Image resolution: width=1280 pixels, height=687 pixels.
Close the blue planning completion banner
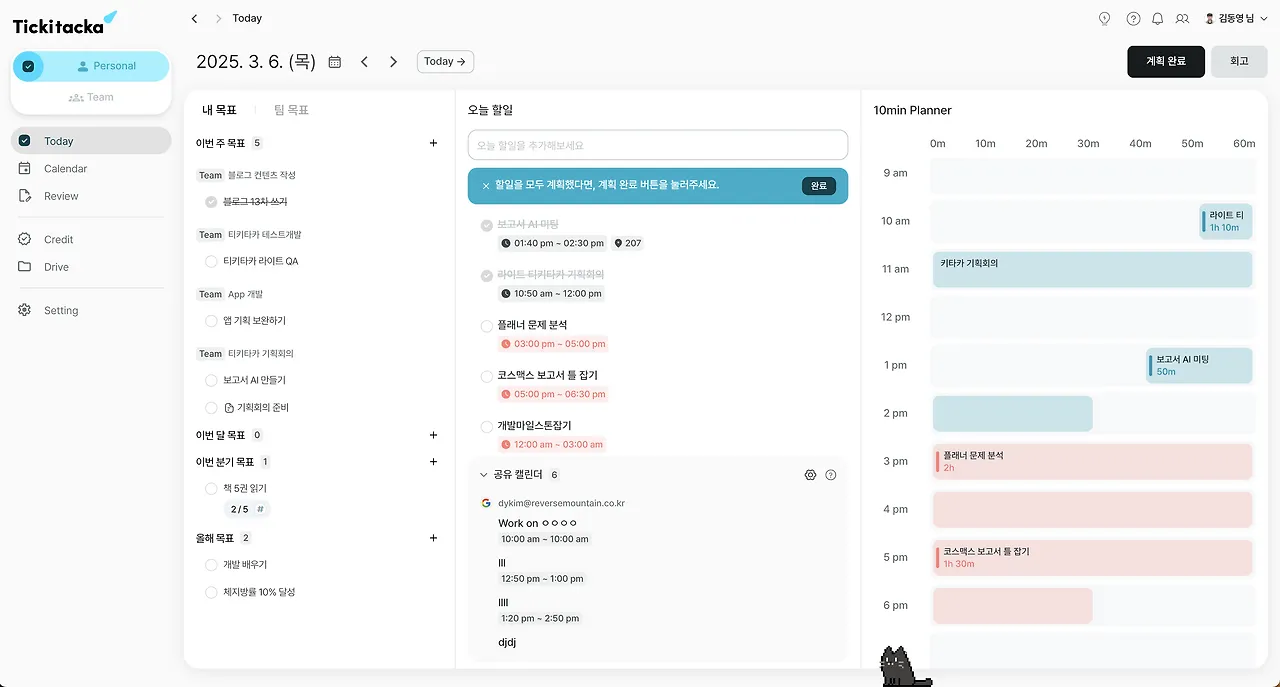pos(486,186)
